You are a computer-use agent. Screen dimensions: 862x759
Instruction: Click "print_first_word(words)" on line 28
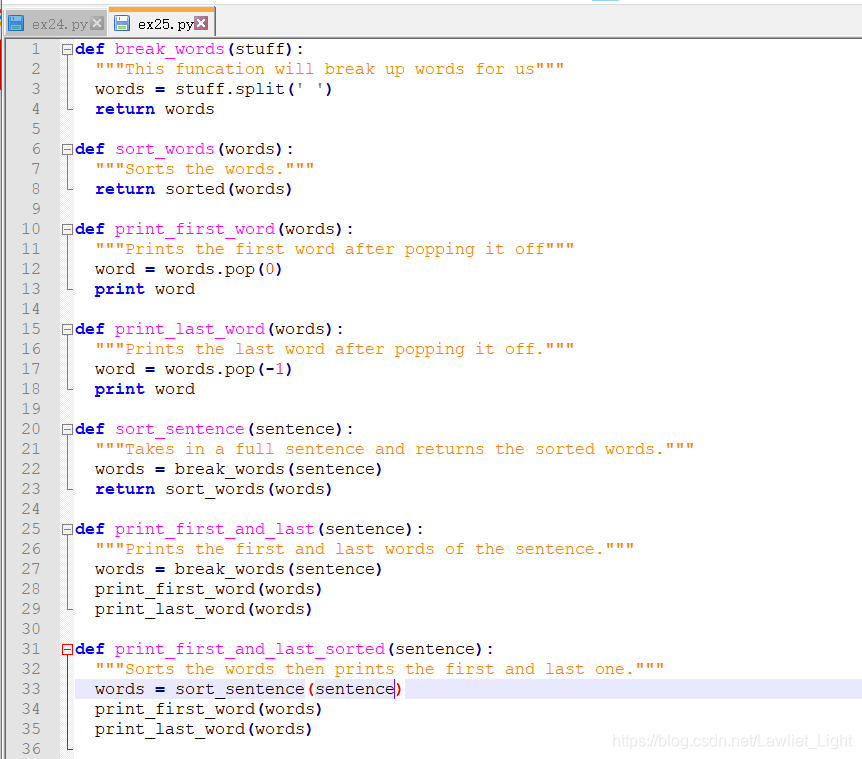(x=208, y=589)
